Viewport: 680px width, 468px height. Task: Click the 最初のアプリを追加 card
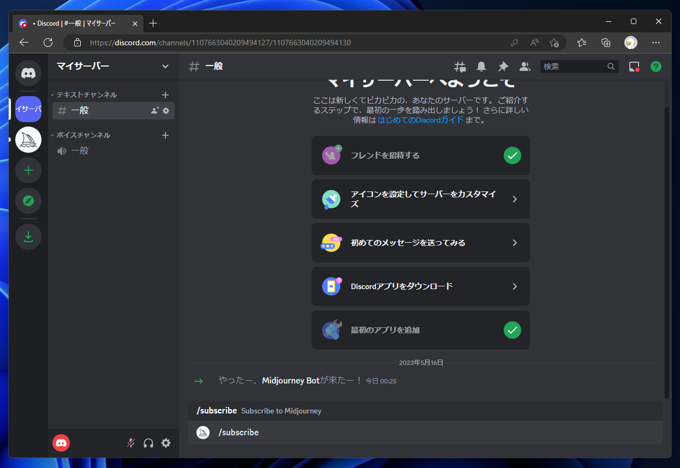coord(421,330)
